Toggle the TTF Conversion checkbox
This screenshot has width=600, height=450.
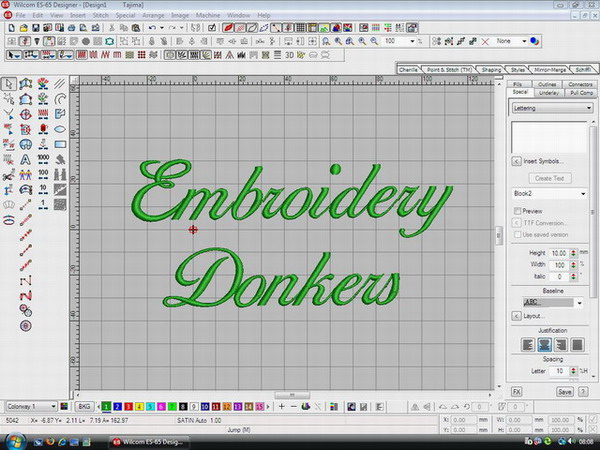pyautogui.click(x=517, y=222)
